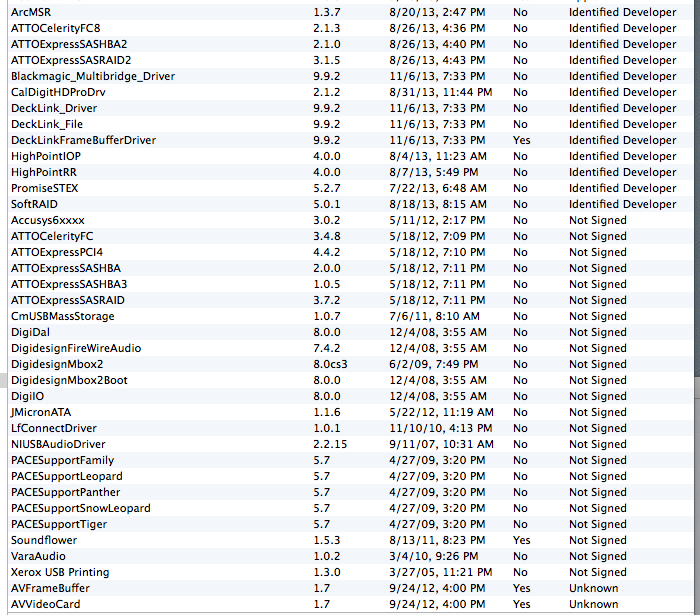Click the Soundflower extension entry
Image resolution: width=700 pixels, height=615 pixels.
[350, 540]
